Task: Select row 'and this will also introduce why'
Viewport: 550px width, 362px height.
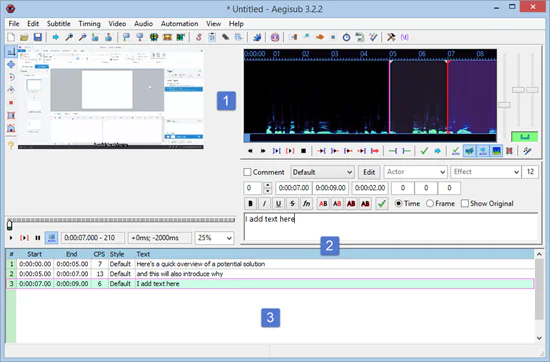Action: [x=270, y=274]
